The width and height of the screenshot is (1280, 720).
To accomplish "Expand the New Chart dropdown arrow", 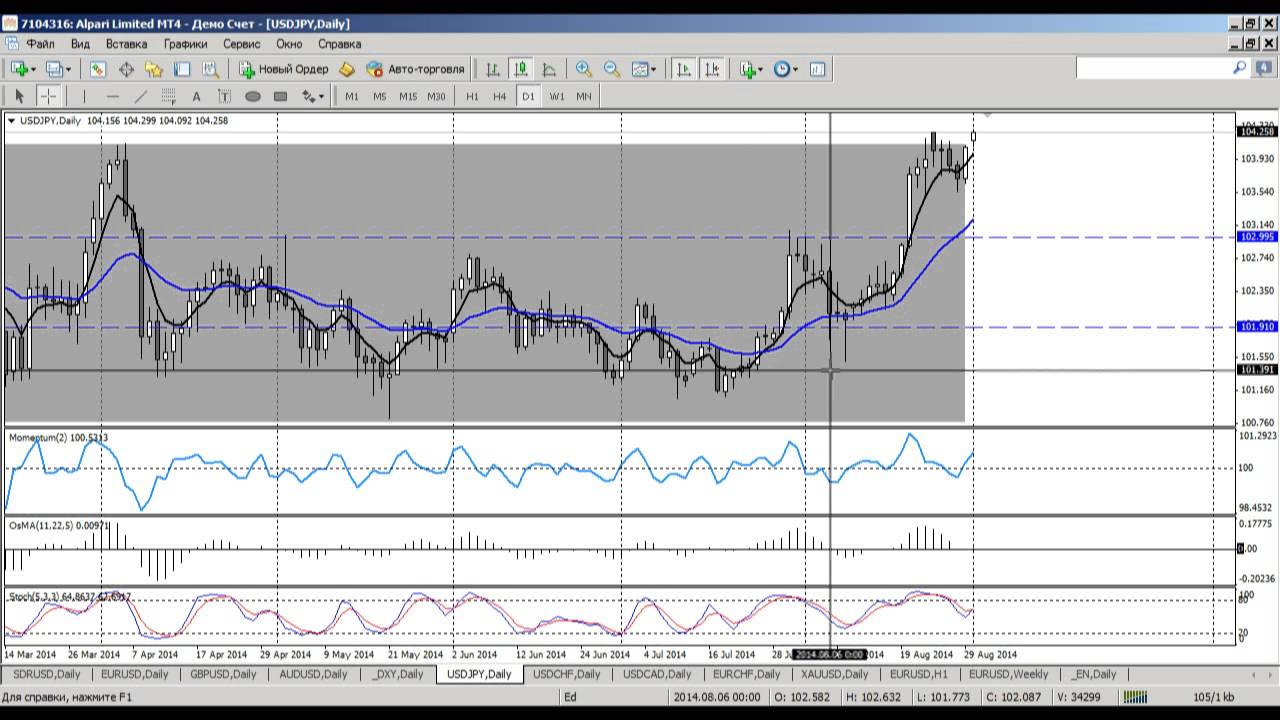I will (34, 69).
